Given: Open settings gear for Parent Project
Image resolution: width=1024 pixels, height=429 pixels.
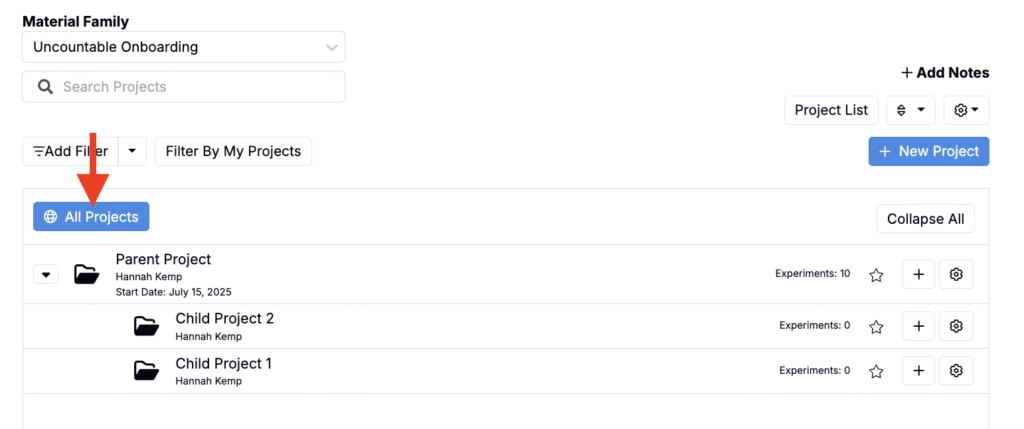Looking at the screenshot, I should tap(956, 275).
